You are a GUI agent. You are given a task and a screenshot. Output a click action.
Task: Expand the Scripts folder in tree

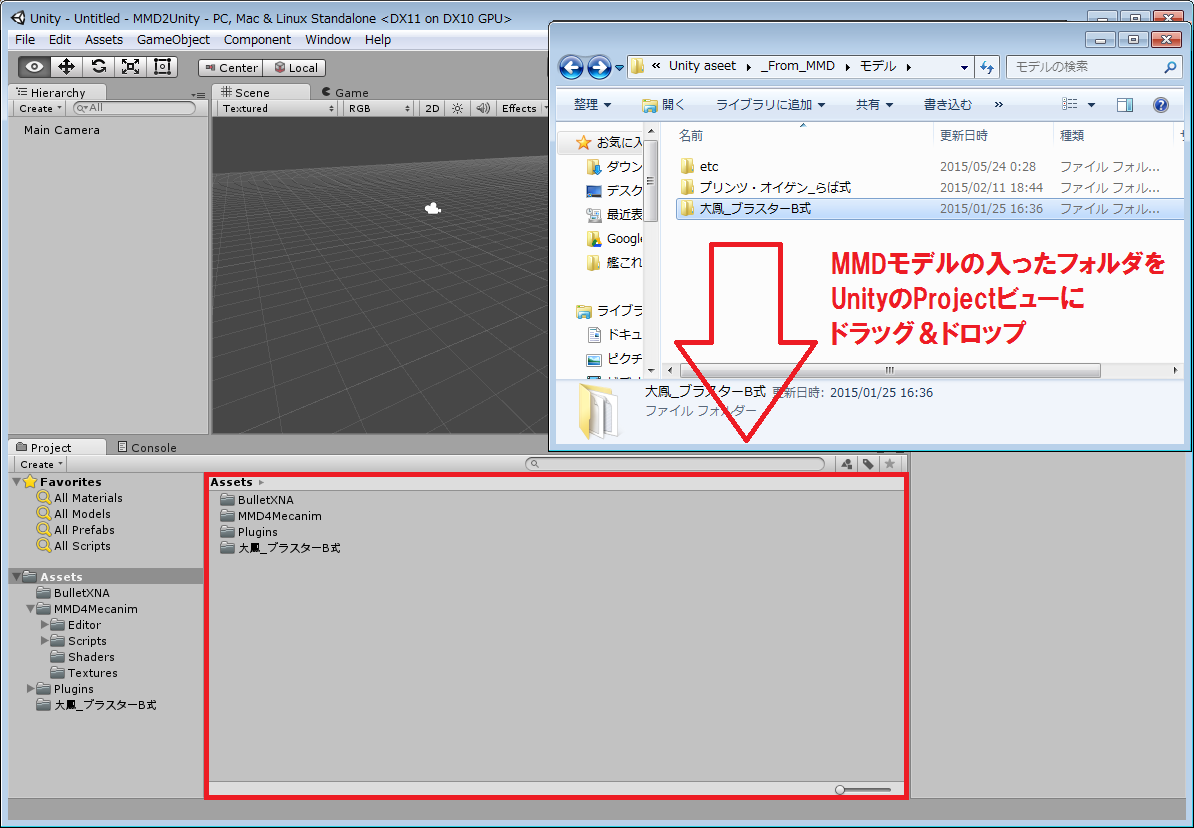[x=44, y=641]
